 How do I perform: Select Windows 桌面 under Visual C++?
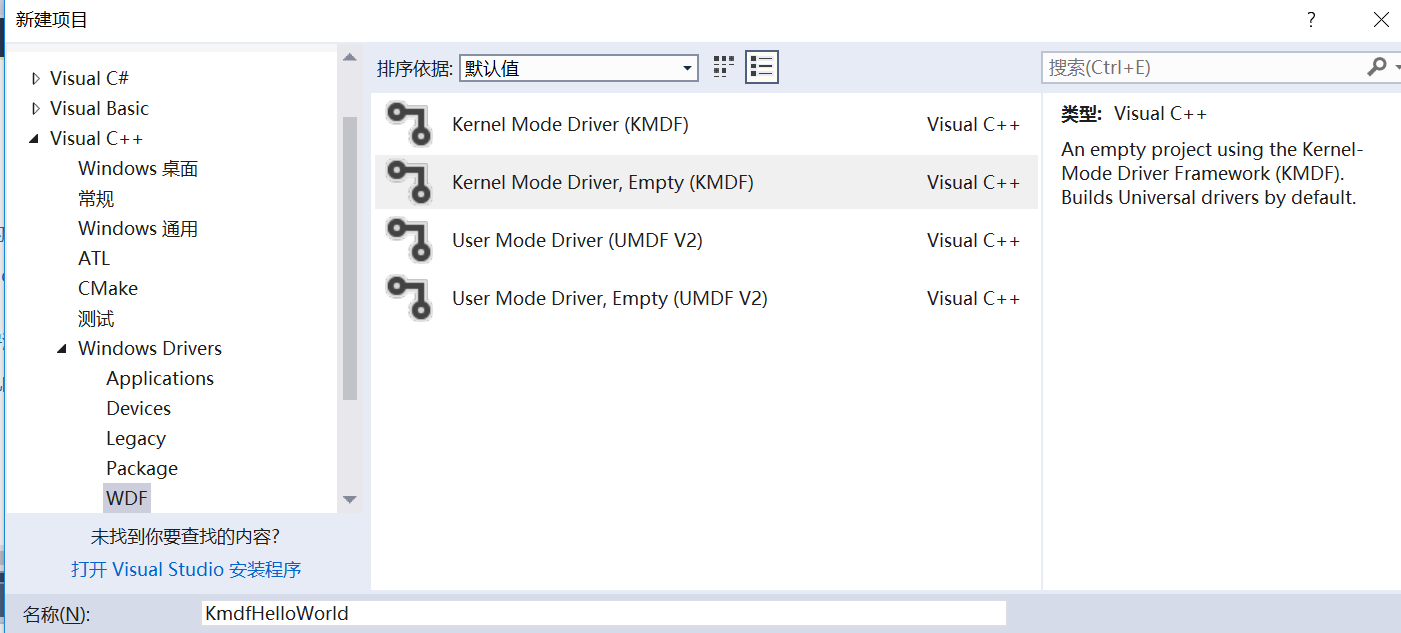pos(138,168)
